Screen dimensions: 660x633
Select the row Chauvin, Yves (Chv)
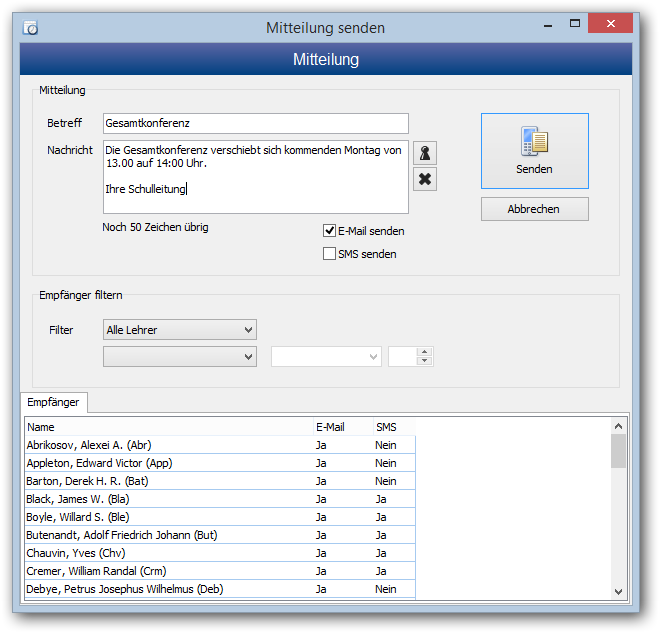(220, 553)
